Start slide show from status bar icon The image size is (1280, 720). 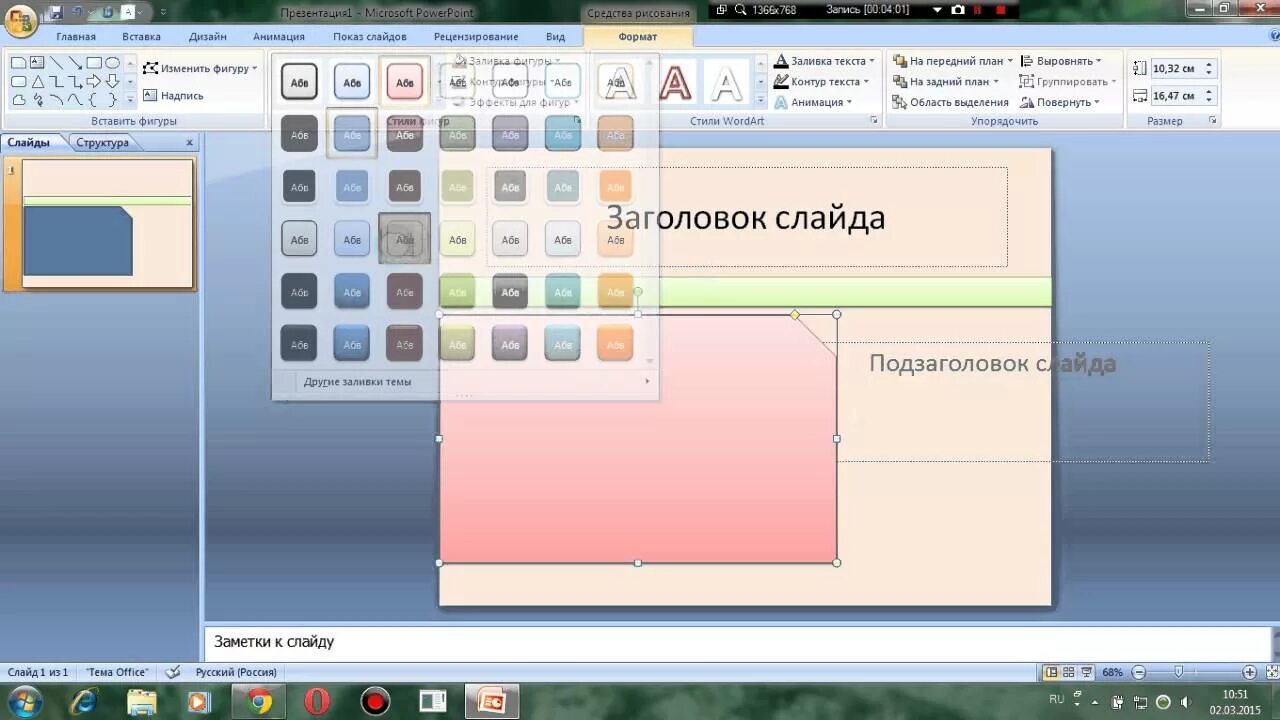[x=1085, y=672]
